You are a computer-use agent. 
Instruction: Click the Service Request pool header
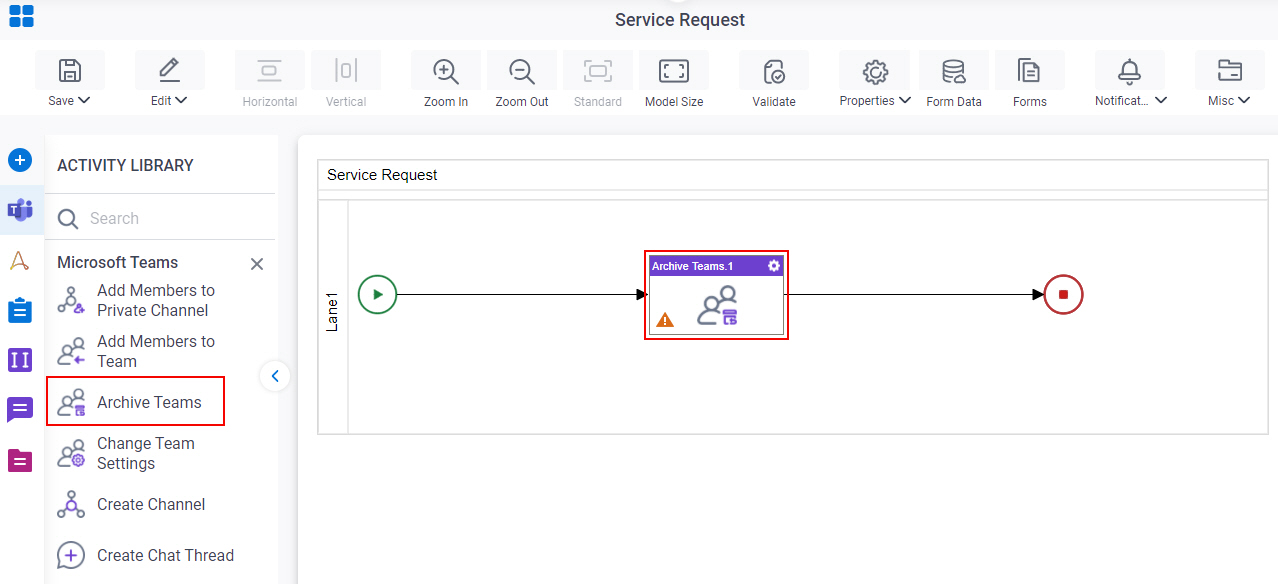pyautogui.click(x=793, y=174)
